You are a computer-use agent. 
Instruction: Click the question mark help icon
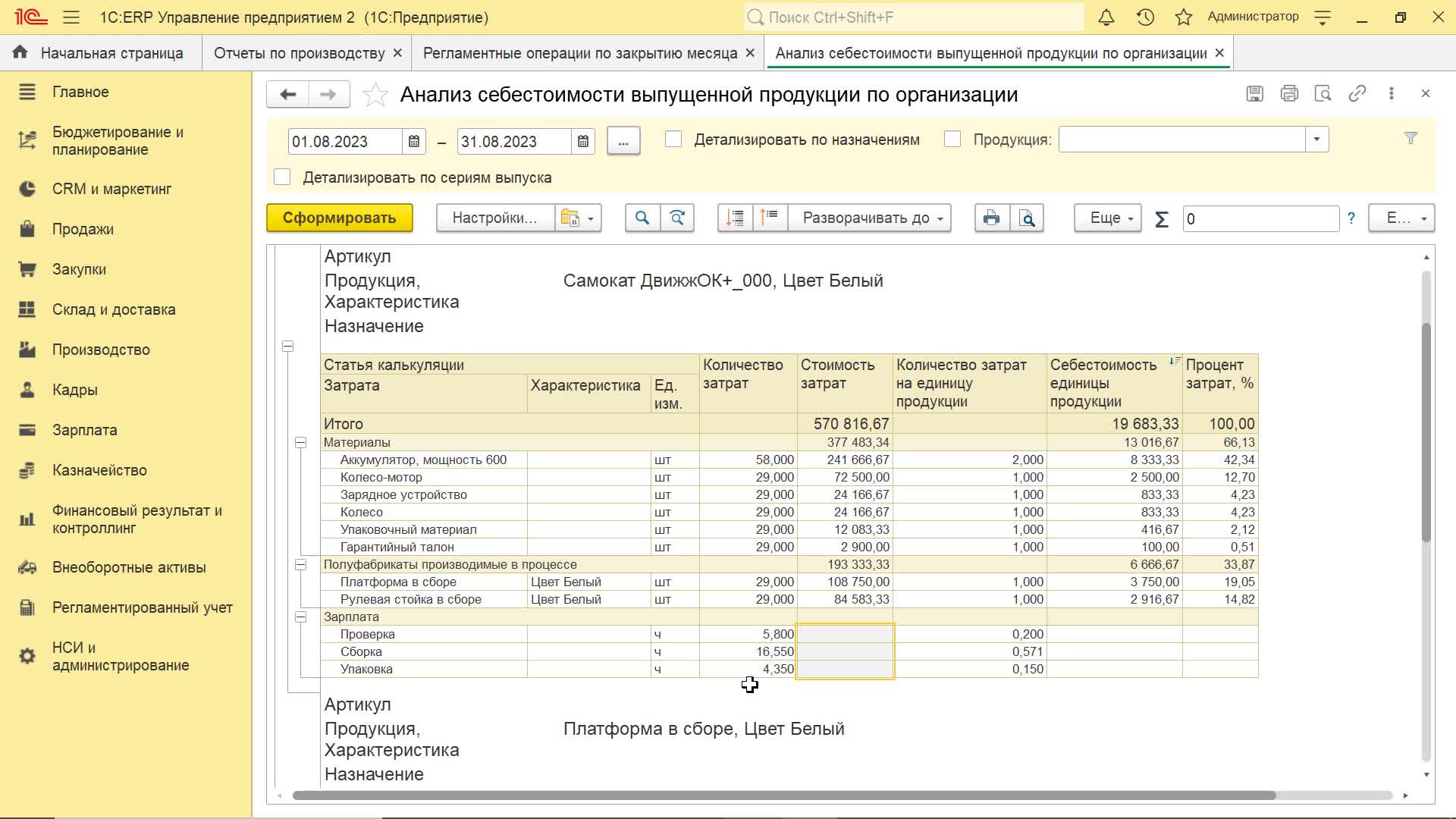(1351, 218)
